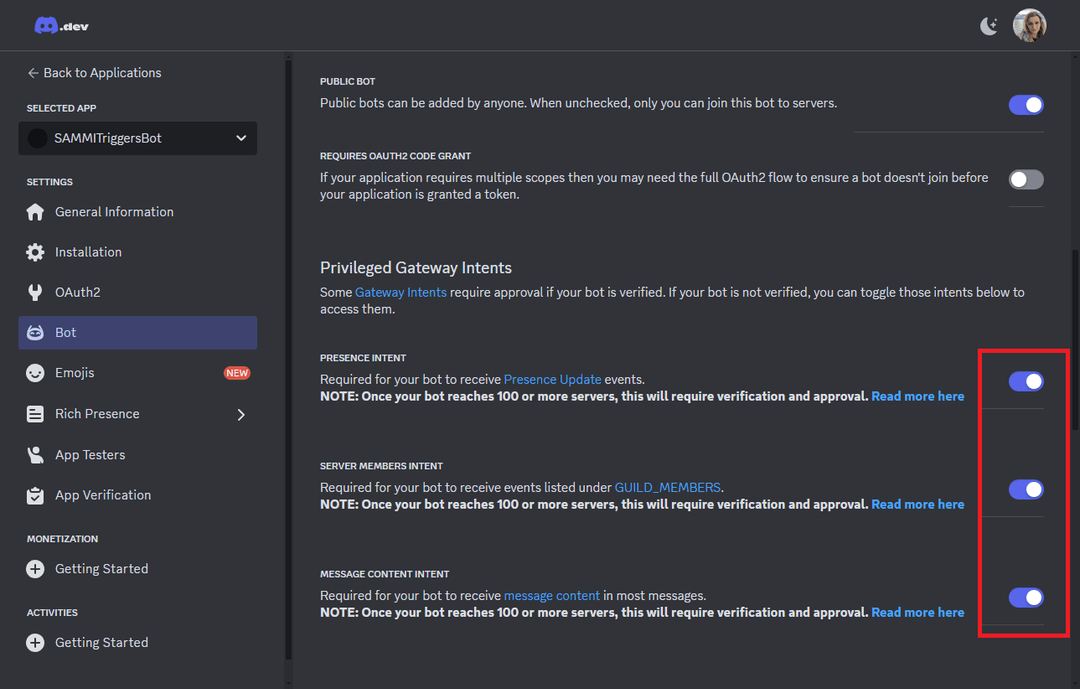The width and height of the screenshot is (1080, 689).
Task: Turn off the Presence Intent toggle
Action: (x=1026, y=381)
